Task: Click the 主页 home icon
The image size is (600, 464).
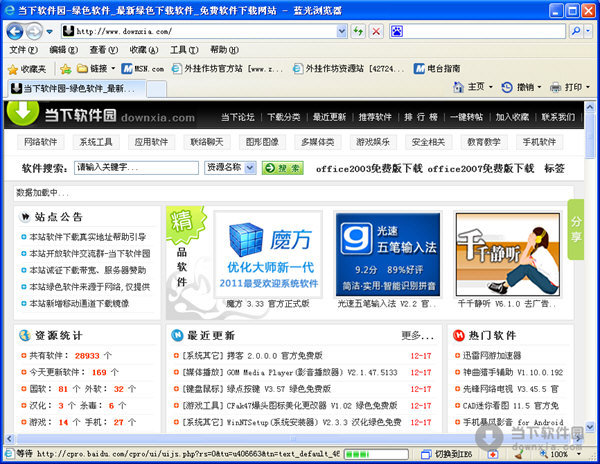Action: [x=458, y=87]
